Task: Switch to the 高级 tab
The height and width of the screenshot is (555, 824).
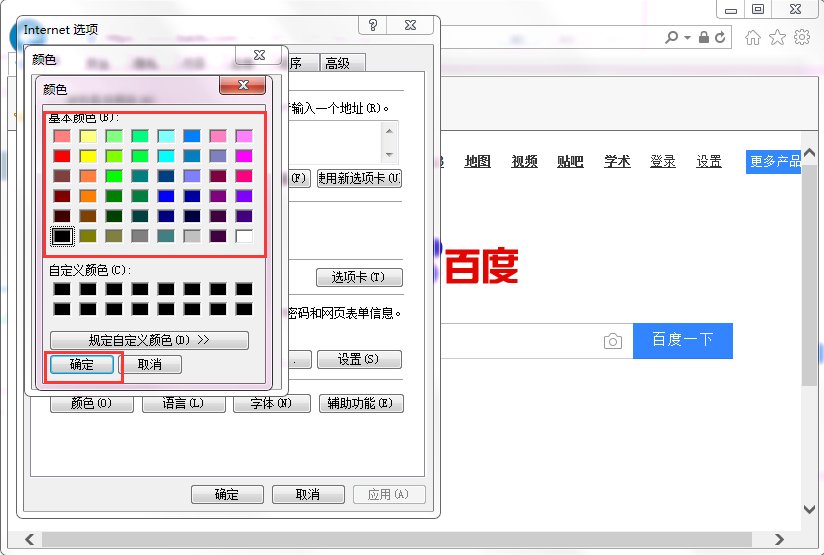Action: pyautogui.click(x=342, y=63)
